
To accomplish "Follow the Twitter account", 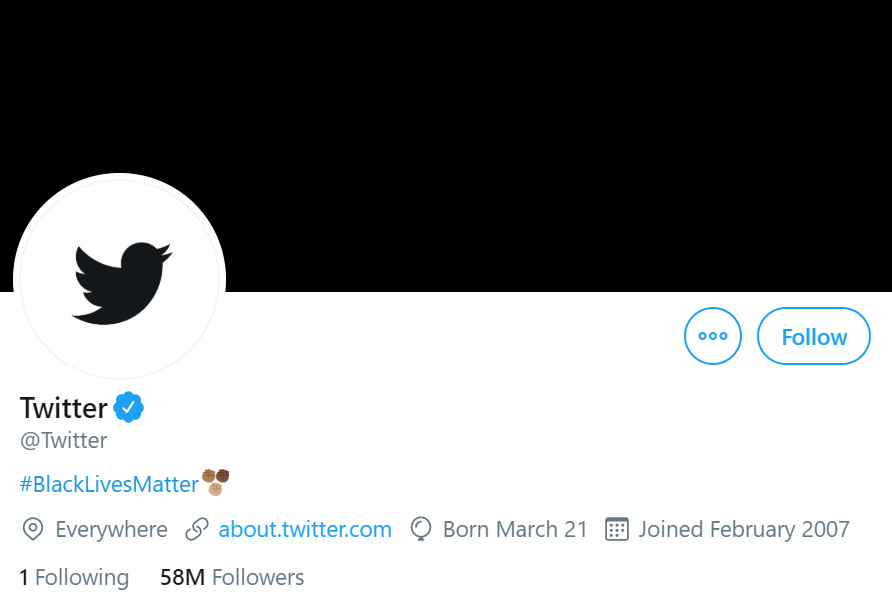I will tap(813, 336).
